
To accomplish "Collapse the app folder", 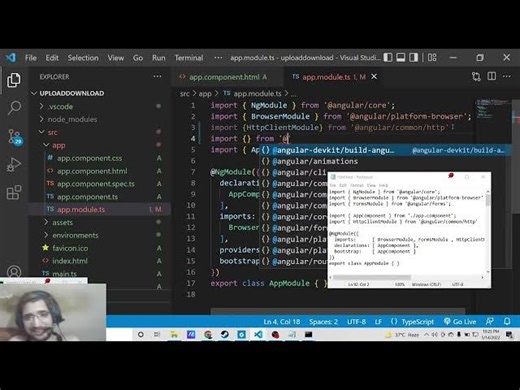I will pyautogui.click(x=99, y=145).
